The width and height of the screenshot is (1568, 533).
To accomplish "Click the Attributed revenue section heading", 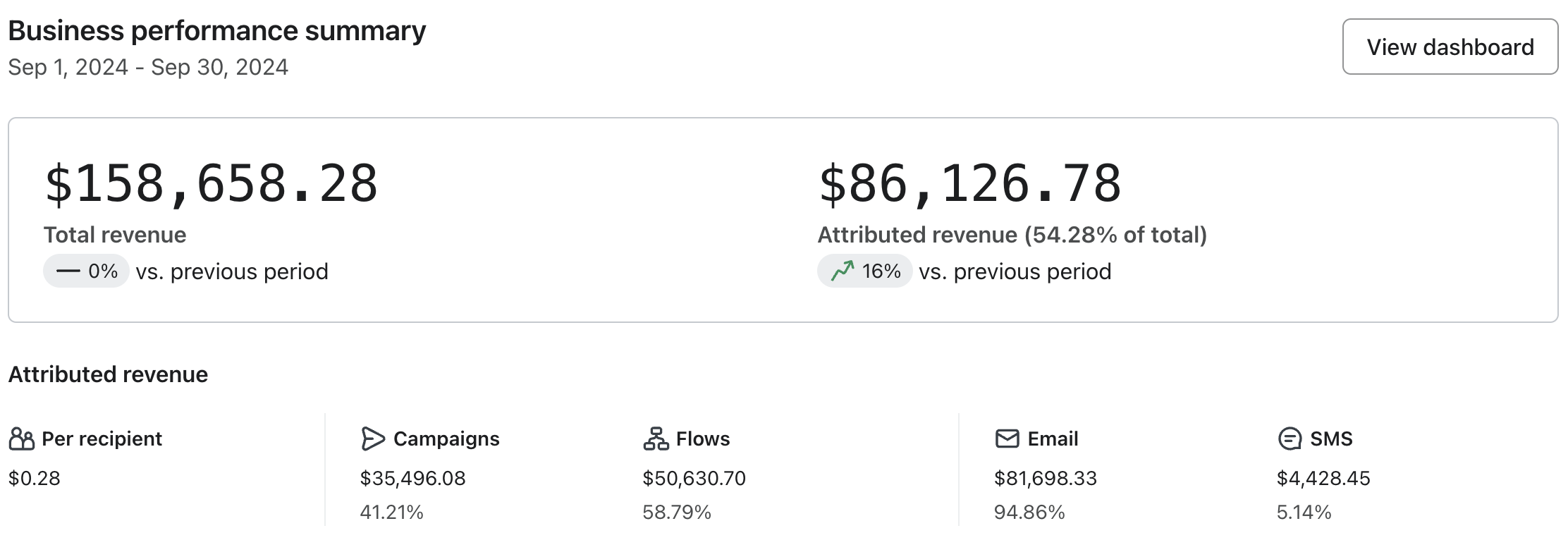I will [x=108, y=374].
